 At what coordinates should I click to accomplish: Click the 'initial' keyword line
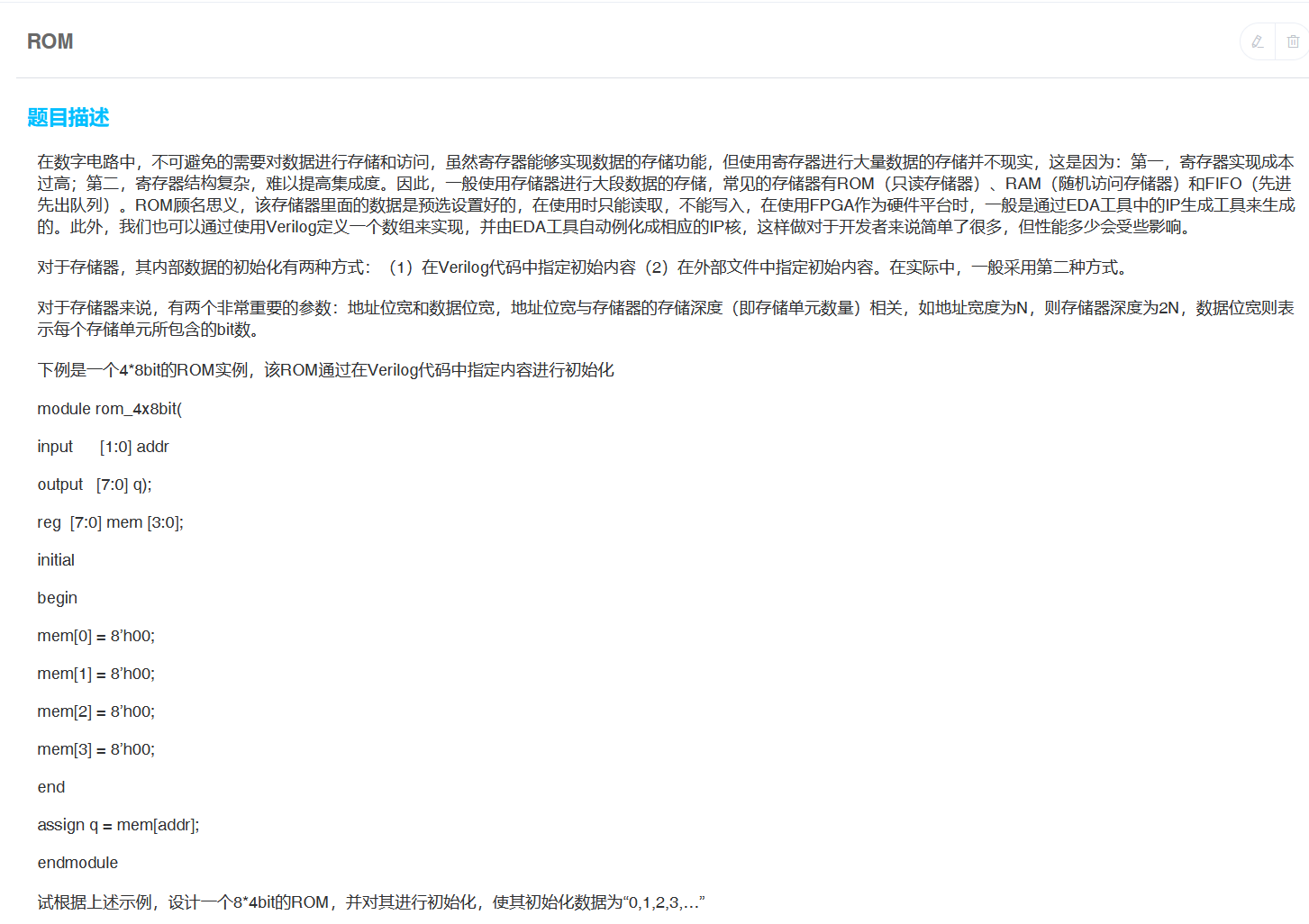(56, 560)
